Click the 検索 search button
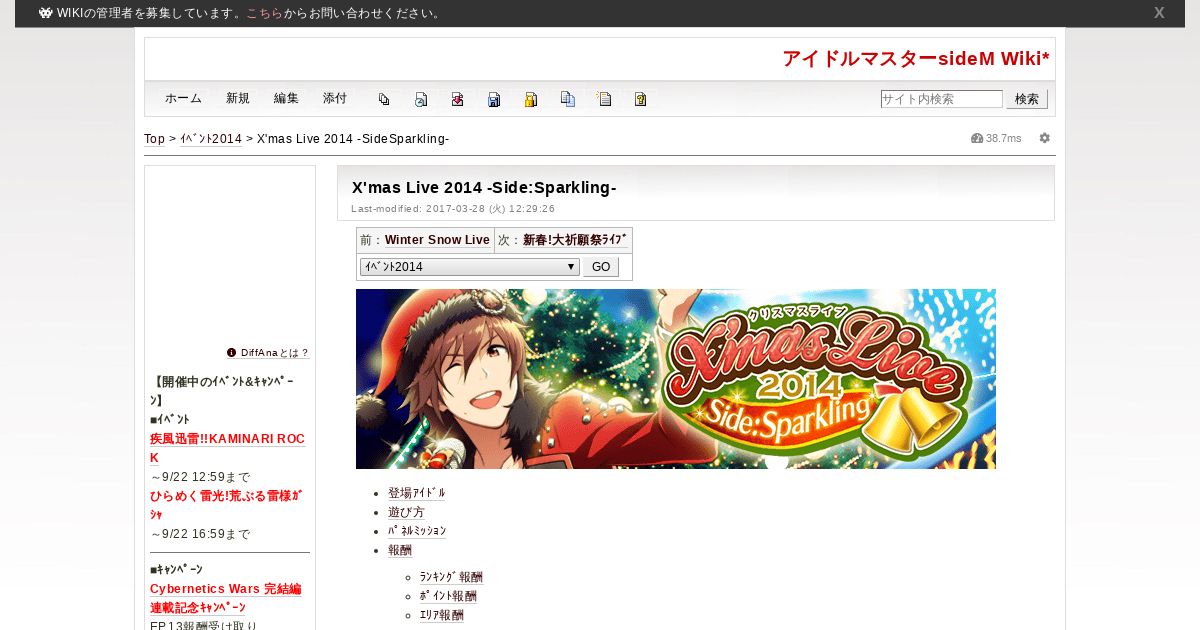This screenshot has width=1200, height=630. click(1027, 99)
